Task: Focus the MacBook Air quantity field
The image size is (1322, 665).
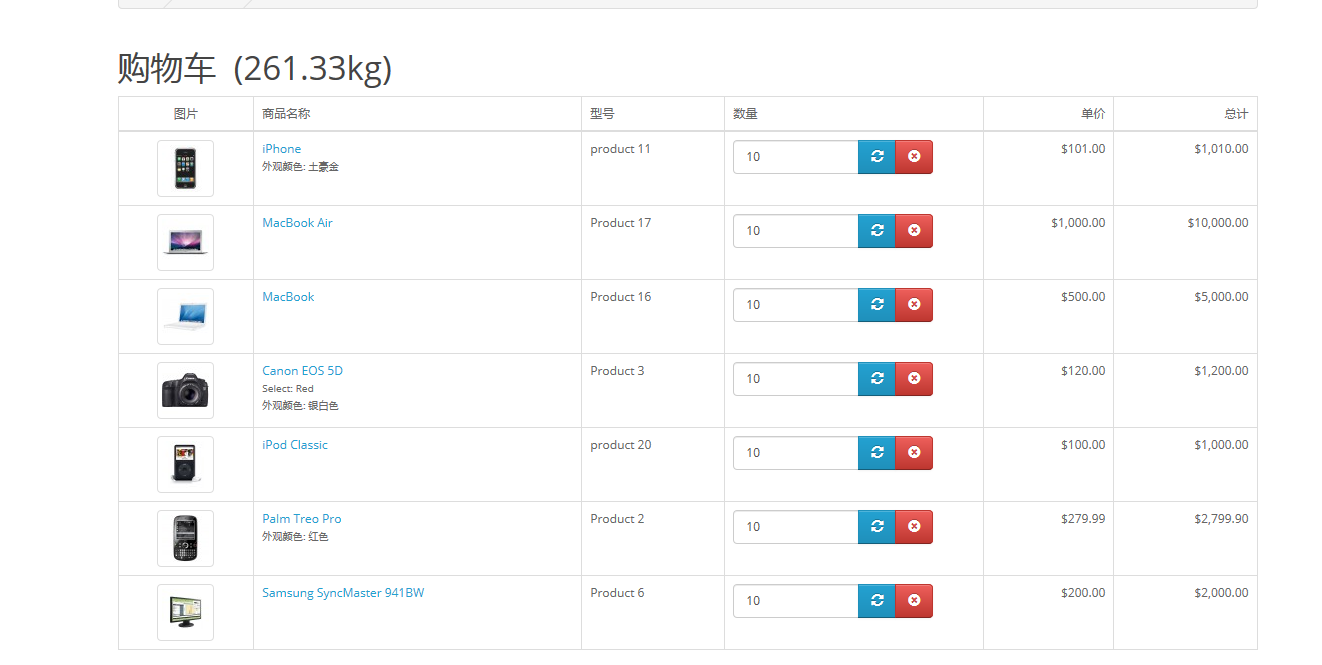Action: point(796,231)
